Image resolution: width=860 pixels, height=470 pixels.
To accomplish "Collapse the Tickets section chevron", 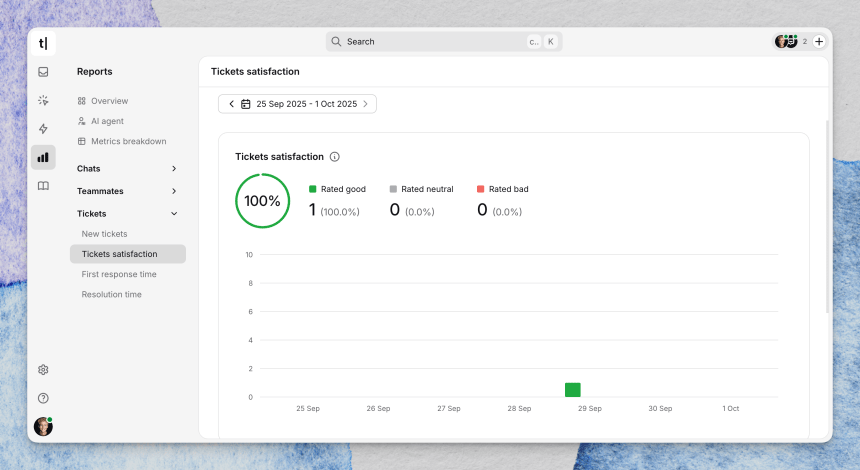I will tap(174, 213).
